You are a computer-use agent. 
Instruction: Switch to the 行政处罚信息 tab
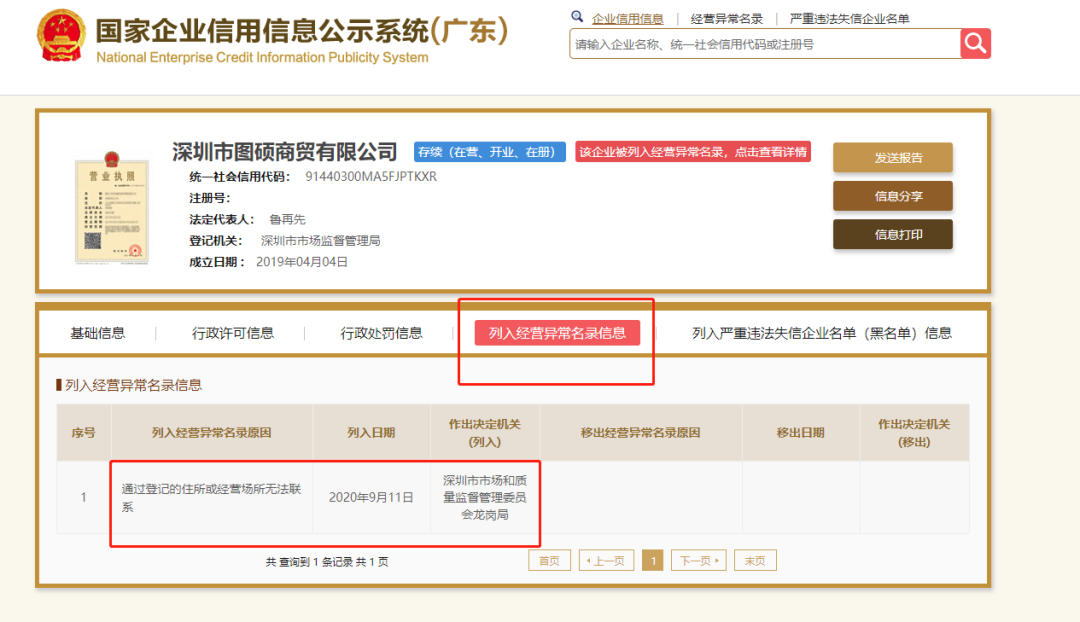pos(381,333)
